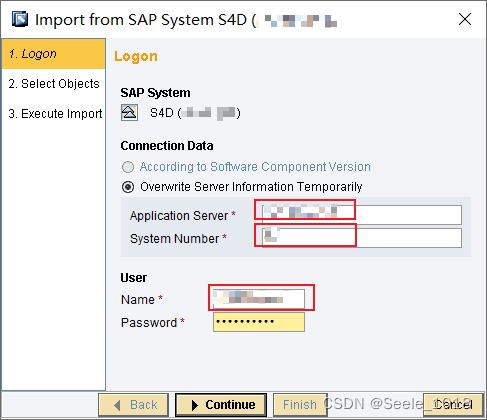Click the SAP System S4D icon
This screenshot has width=487, height=420.
tap(129, 113)
